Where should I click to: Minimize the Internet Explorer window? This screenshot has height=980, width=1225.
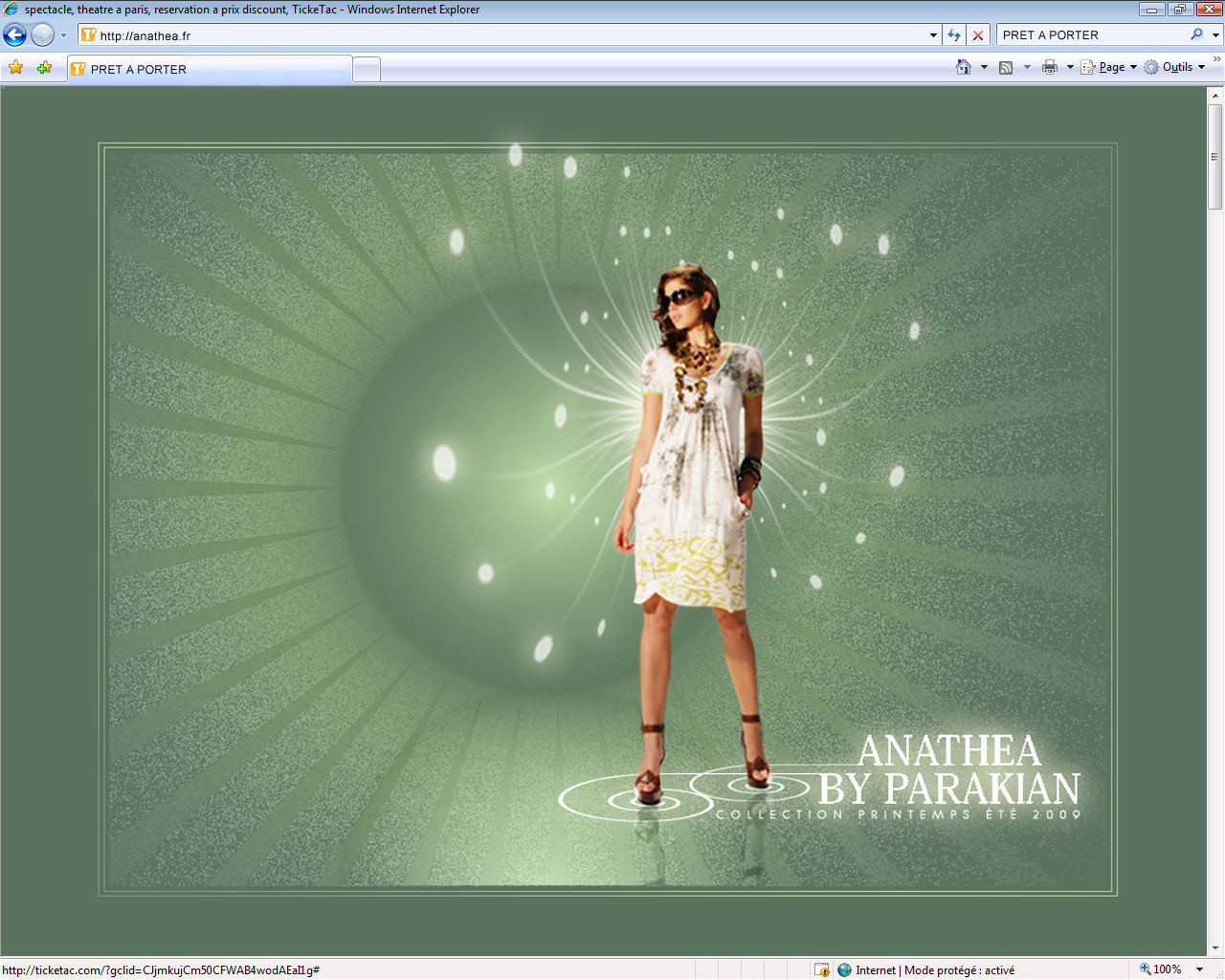coord(1151,10)
